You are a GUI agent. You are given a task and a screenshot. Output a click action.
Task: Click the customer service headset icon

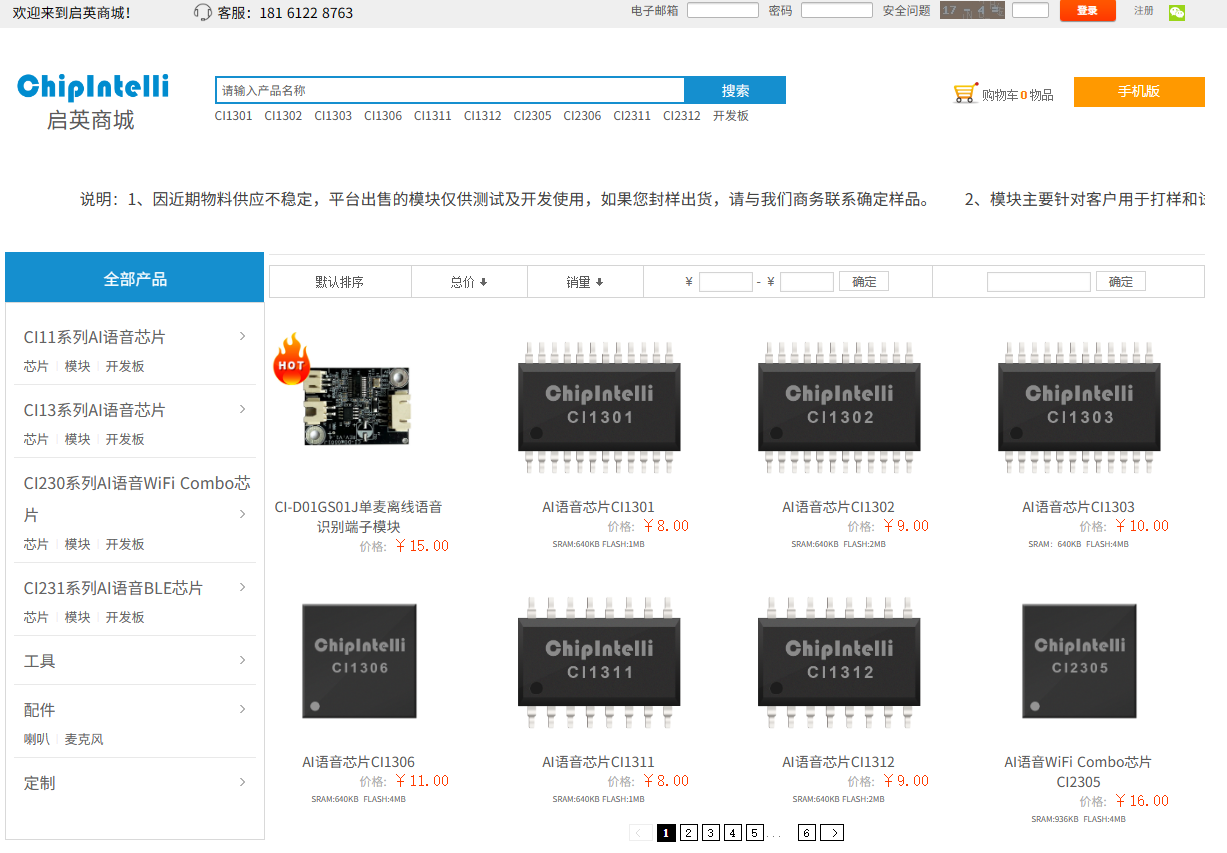(x=202, y=13)
